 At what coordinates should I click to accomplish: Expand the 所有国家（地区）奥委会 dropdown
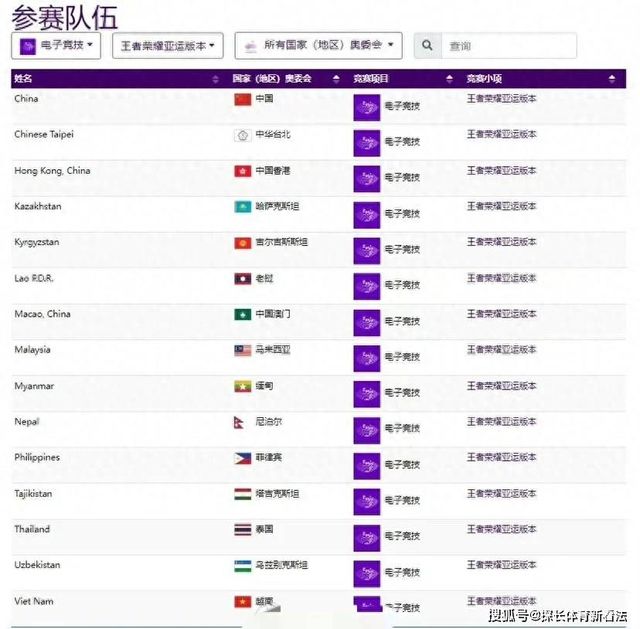point(318,46)
